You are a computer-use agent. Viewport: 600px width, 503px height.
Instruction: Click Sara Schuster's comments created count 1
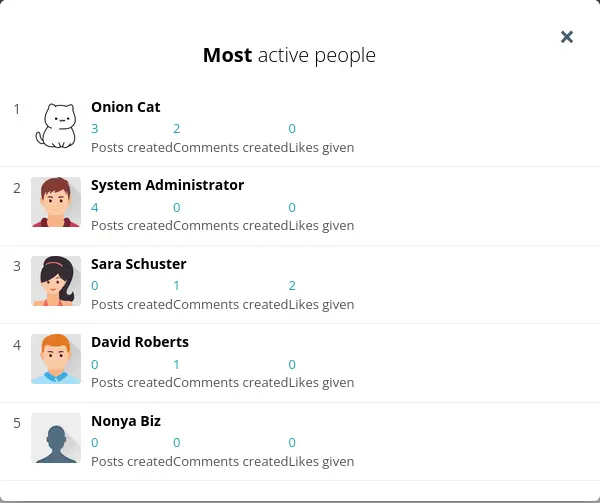point(177,286)
